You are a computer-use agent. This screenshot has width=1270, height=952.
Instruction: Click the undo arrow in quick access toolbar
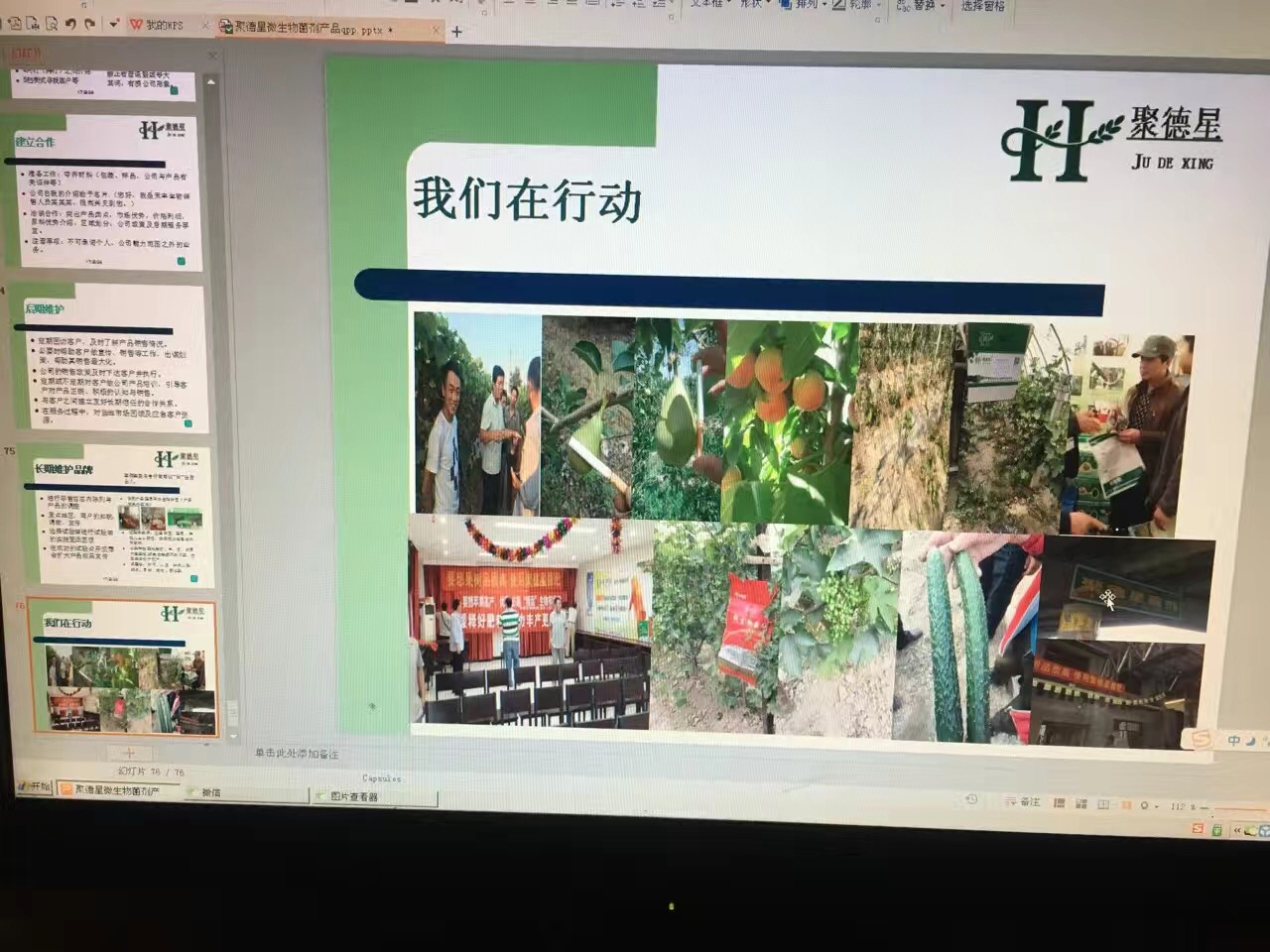click(x=70, y=24)
